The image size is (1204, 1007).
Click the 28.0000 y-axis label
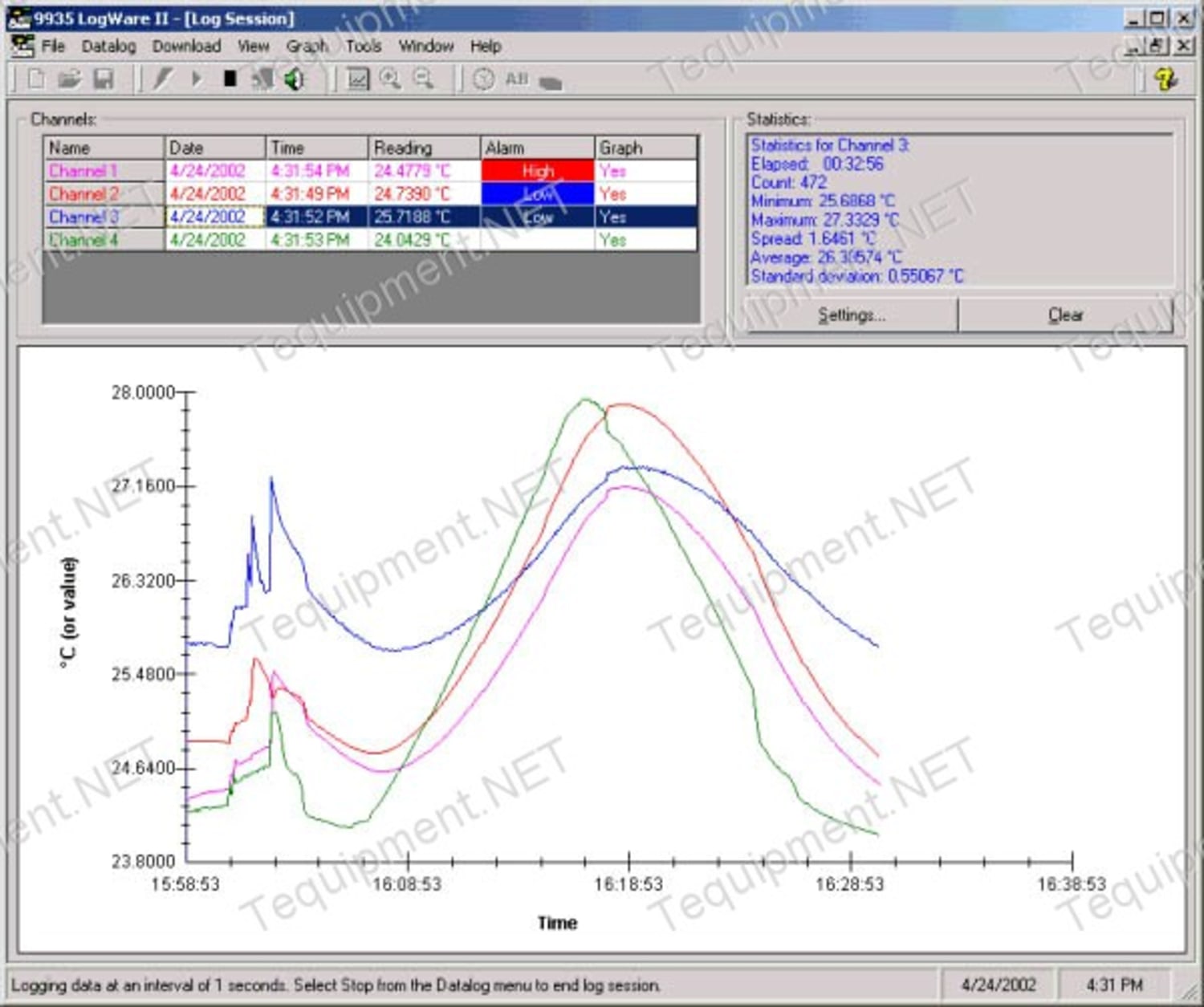[142, 392]
